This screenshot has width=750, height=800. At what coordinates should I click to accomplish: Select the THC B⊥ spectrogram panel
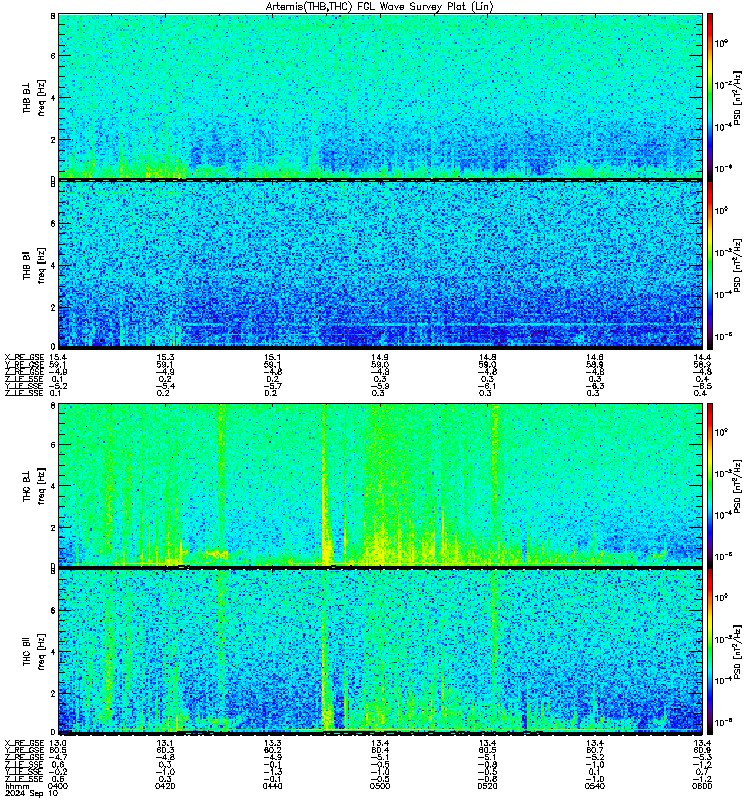tap(380, 484)
